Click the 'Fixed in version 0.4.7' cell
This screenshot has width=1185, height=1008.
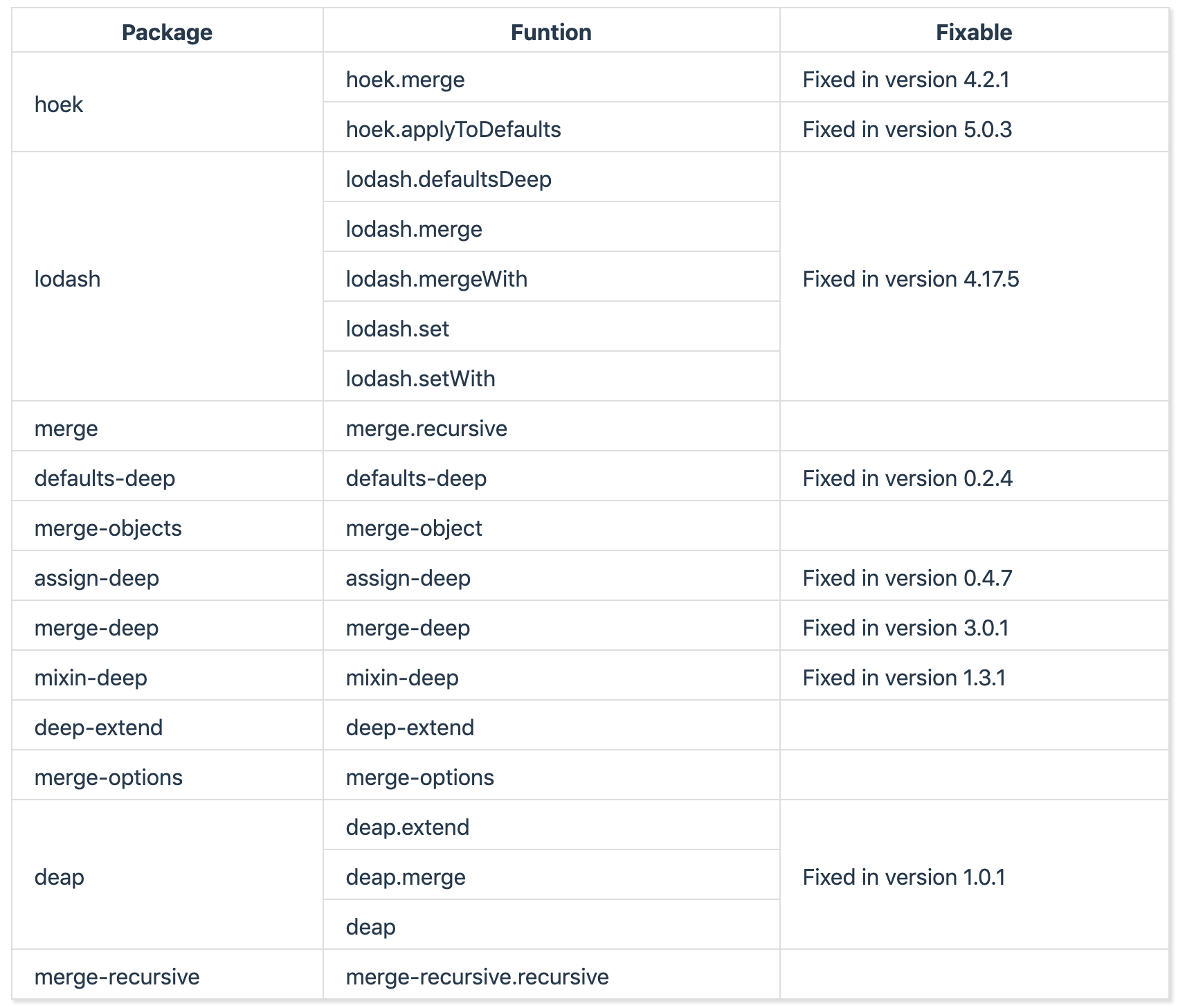(x=907, y=578)
